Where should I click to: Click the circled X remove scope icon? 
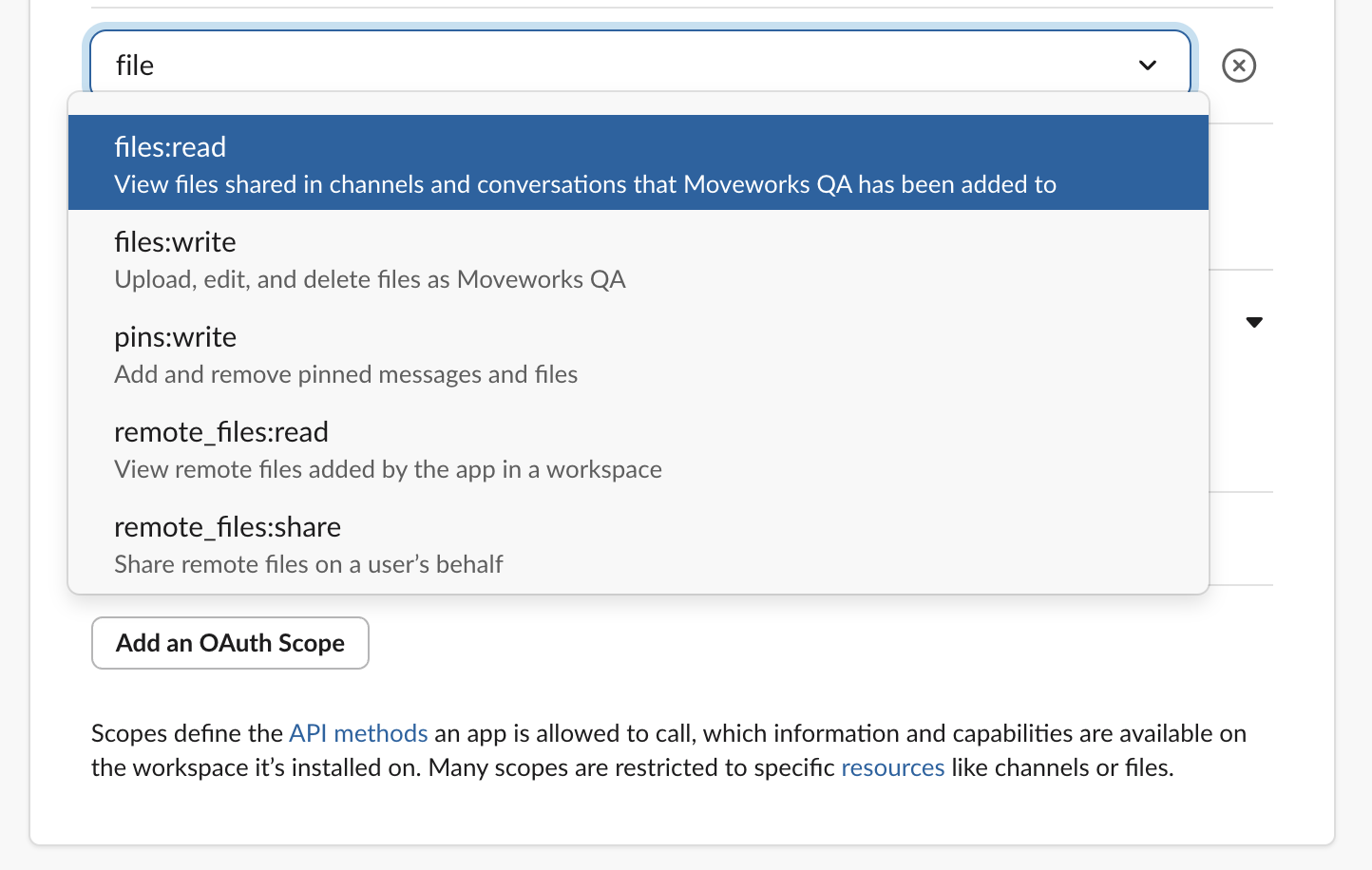1239,66
